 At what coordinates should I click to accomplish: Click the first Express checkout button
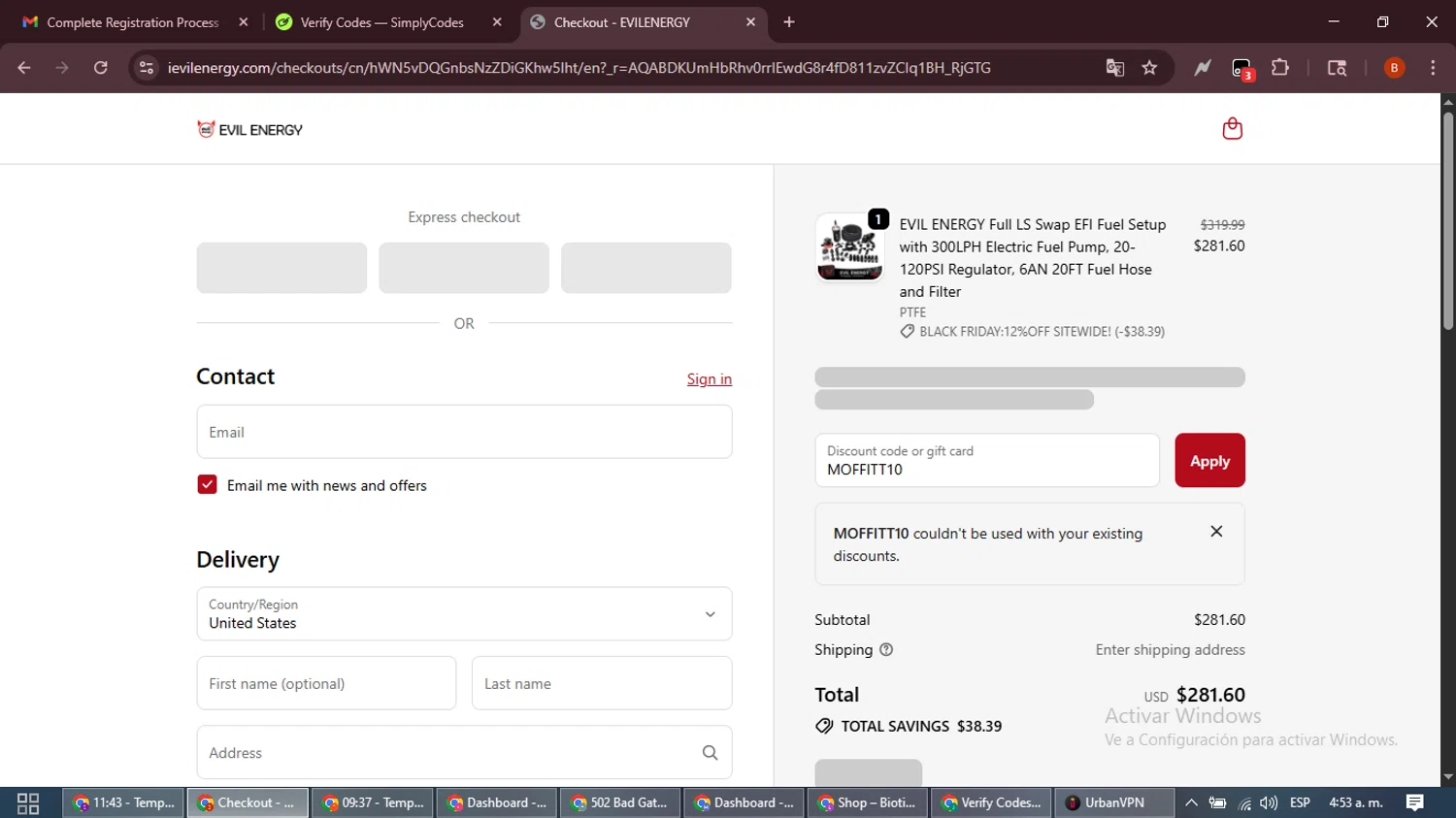point(281,268)
